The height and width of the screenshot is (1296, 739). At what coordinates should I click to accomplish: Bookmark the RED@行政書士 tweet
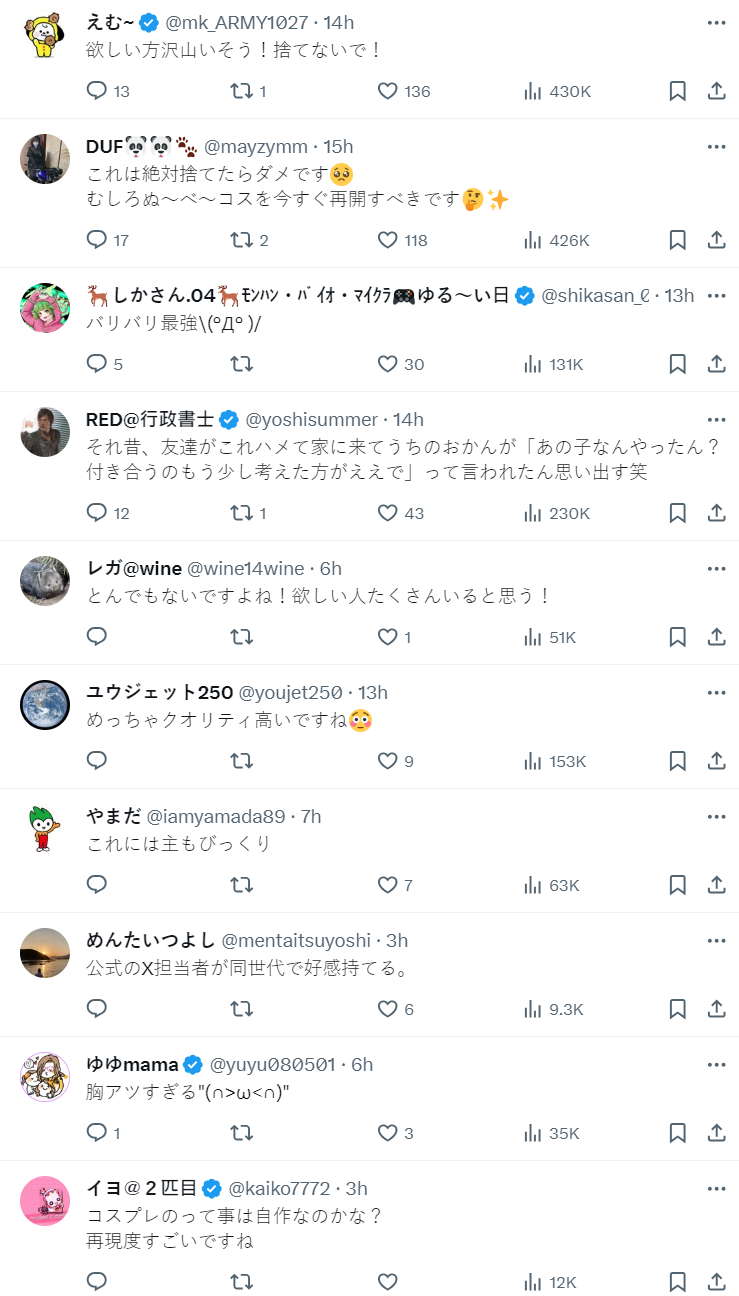[677, 513]
